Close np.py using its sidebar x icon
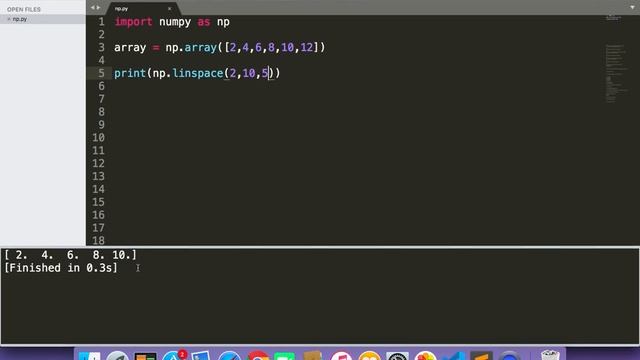The width and height of the screenshot is (640, 360). tap(9, 19)
